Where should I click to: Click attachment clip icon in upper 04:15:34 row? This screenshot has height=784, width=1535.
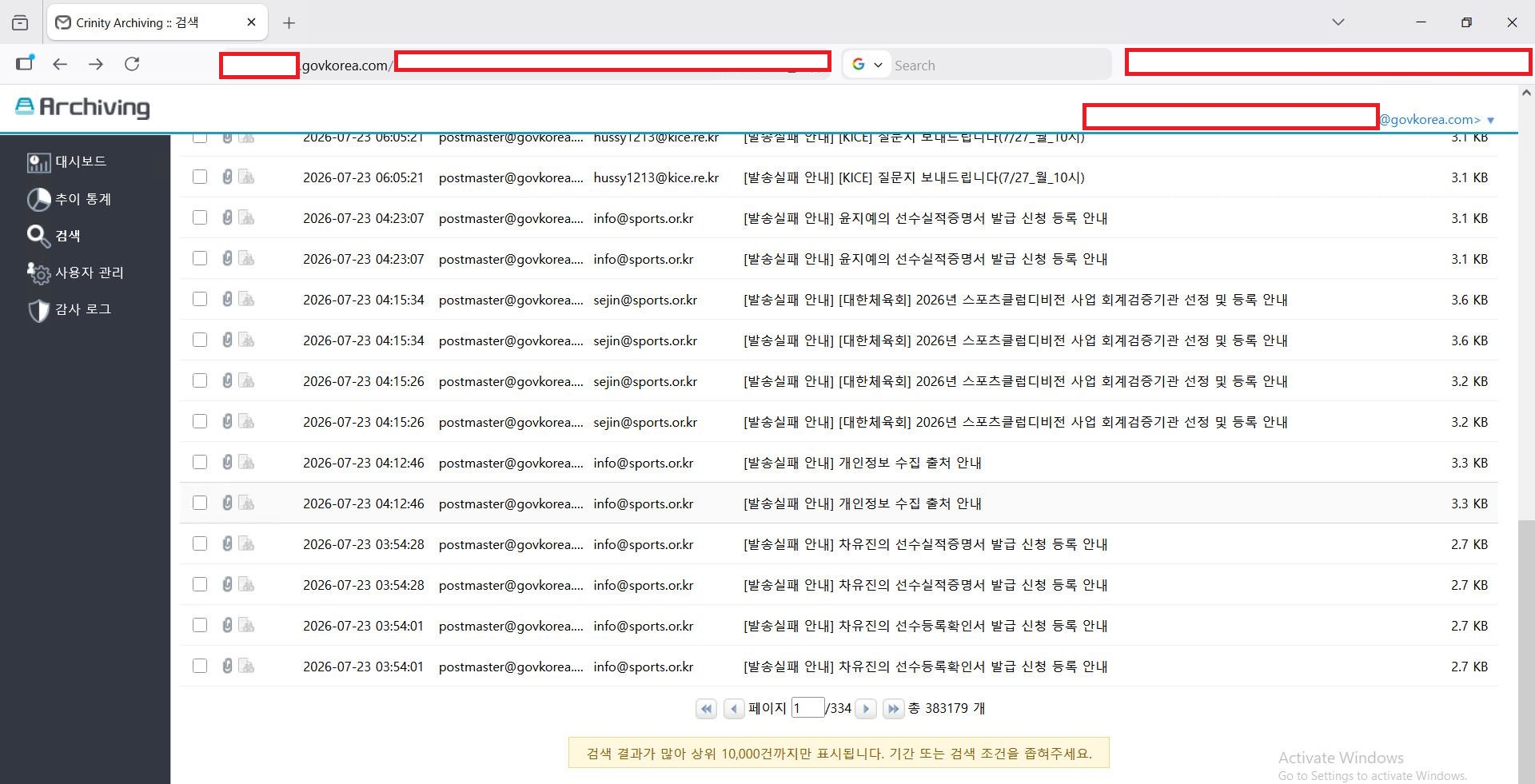tap(227, 299)
